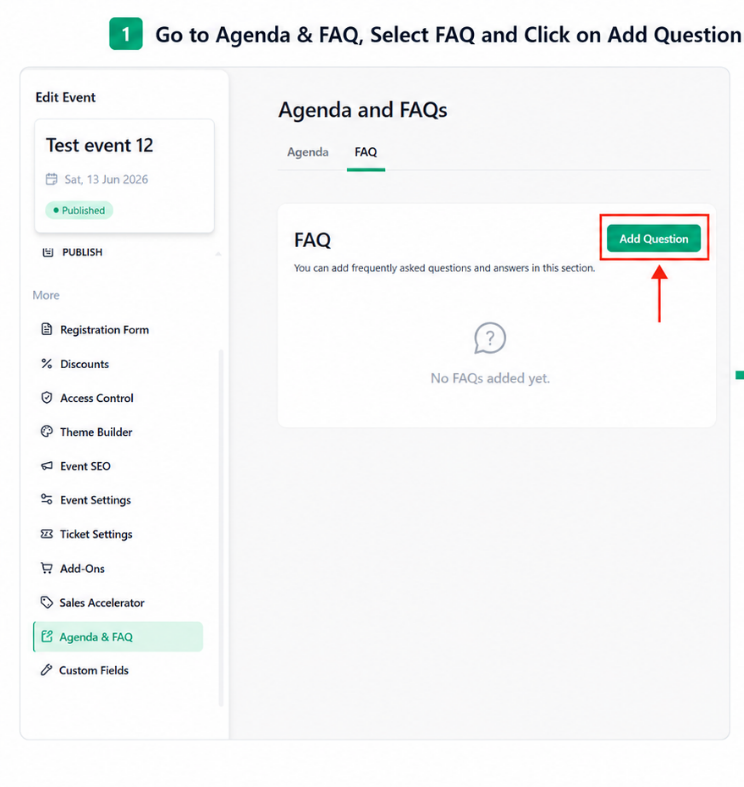
Task: Click the Sales Accelerator tag icon
Action: 47,602
